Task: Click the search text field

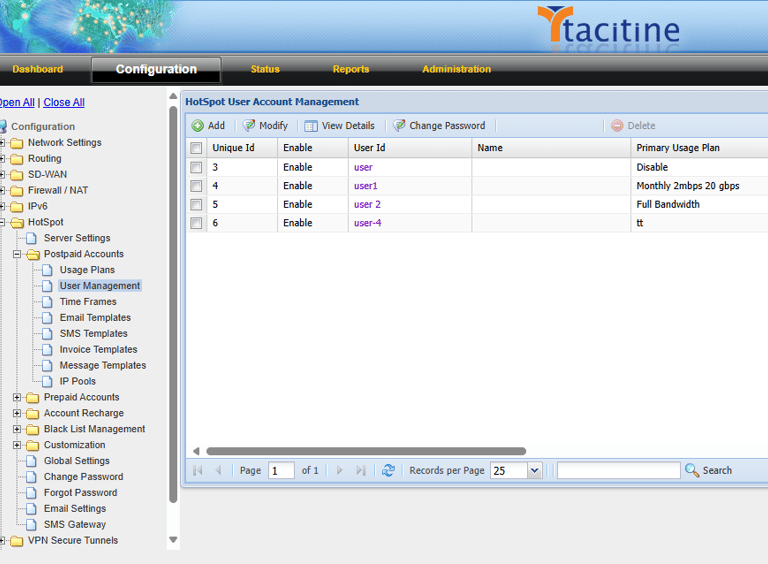Action: 619,470
